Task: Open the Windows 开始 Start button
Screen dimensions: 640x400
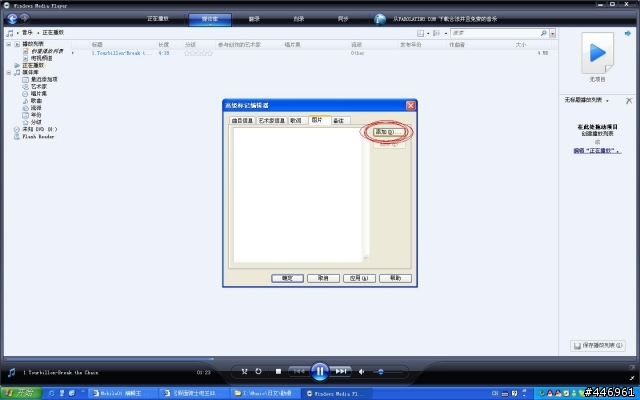Action: 21,393
